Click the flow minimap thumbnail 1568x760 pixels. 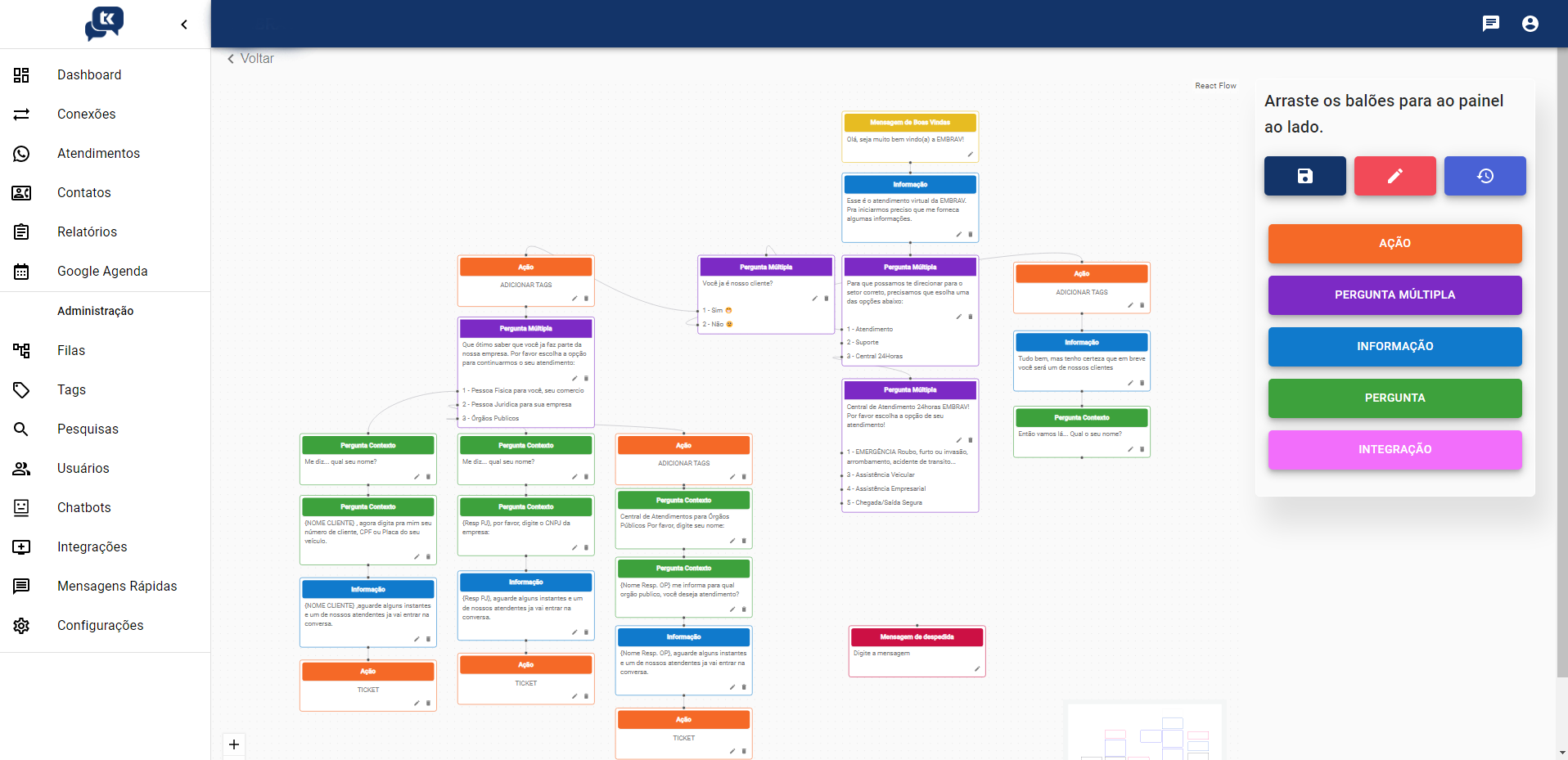pos(1144,733)
